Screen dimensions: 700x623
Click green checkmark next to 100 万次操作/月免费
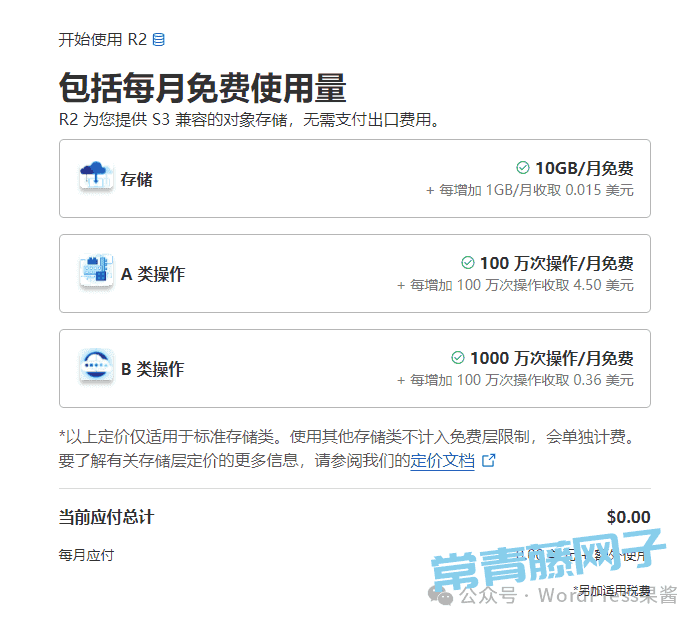point(467,263)
